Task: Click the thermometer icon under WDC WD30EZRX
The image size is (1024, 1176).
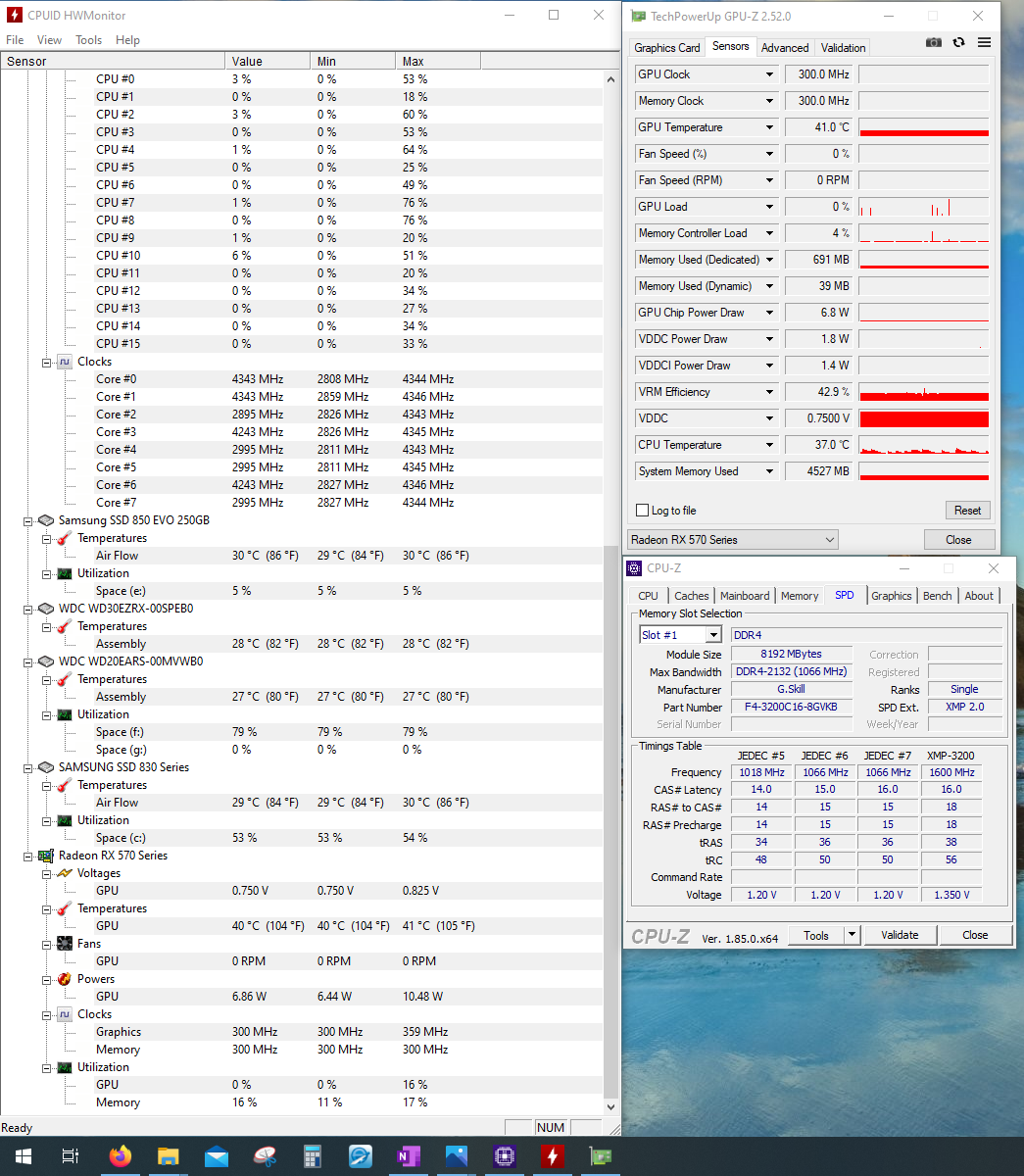Action: (64, 626)
